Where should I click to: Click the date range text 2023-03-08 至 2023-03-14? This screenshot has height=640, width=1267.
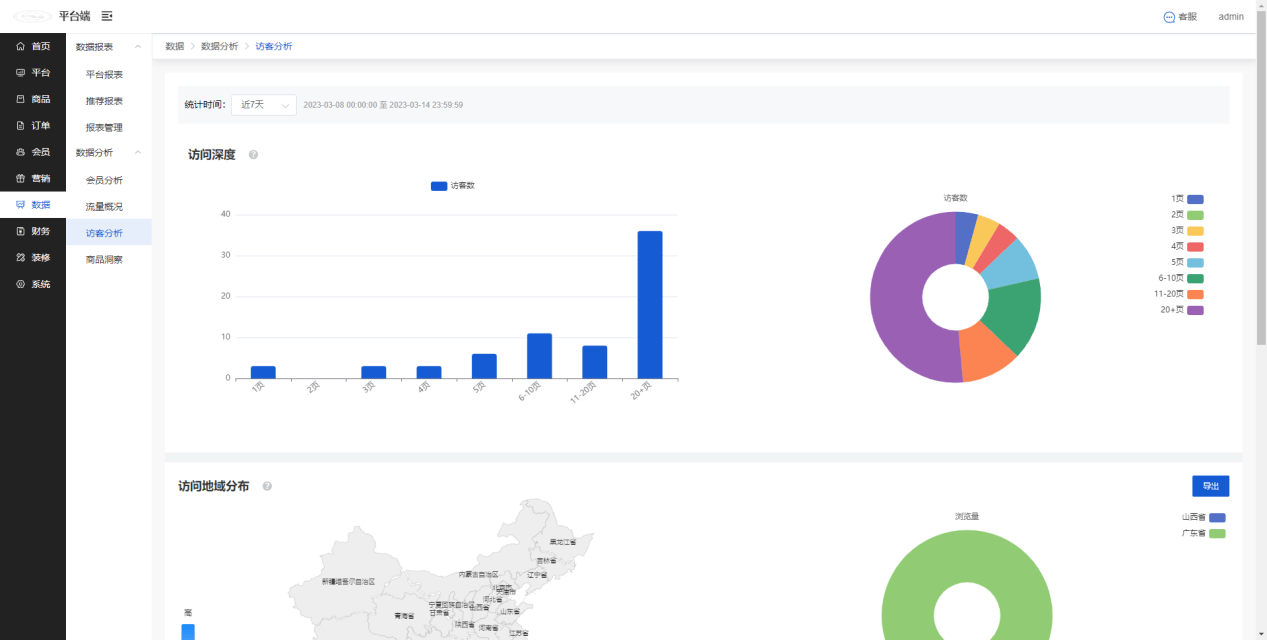coord(383,105)
